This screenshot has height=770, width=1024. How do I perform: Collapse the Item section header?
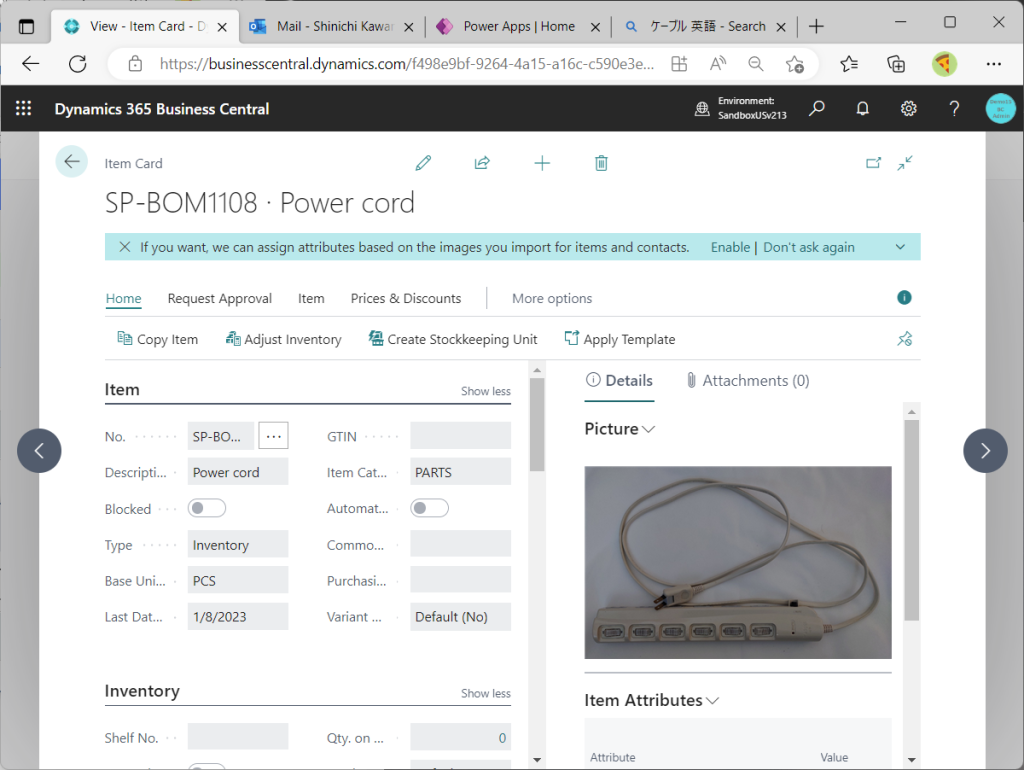pyautogui.click(x=122, y=390)
